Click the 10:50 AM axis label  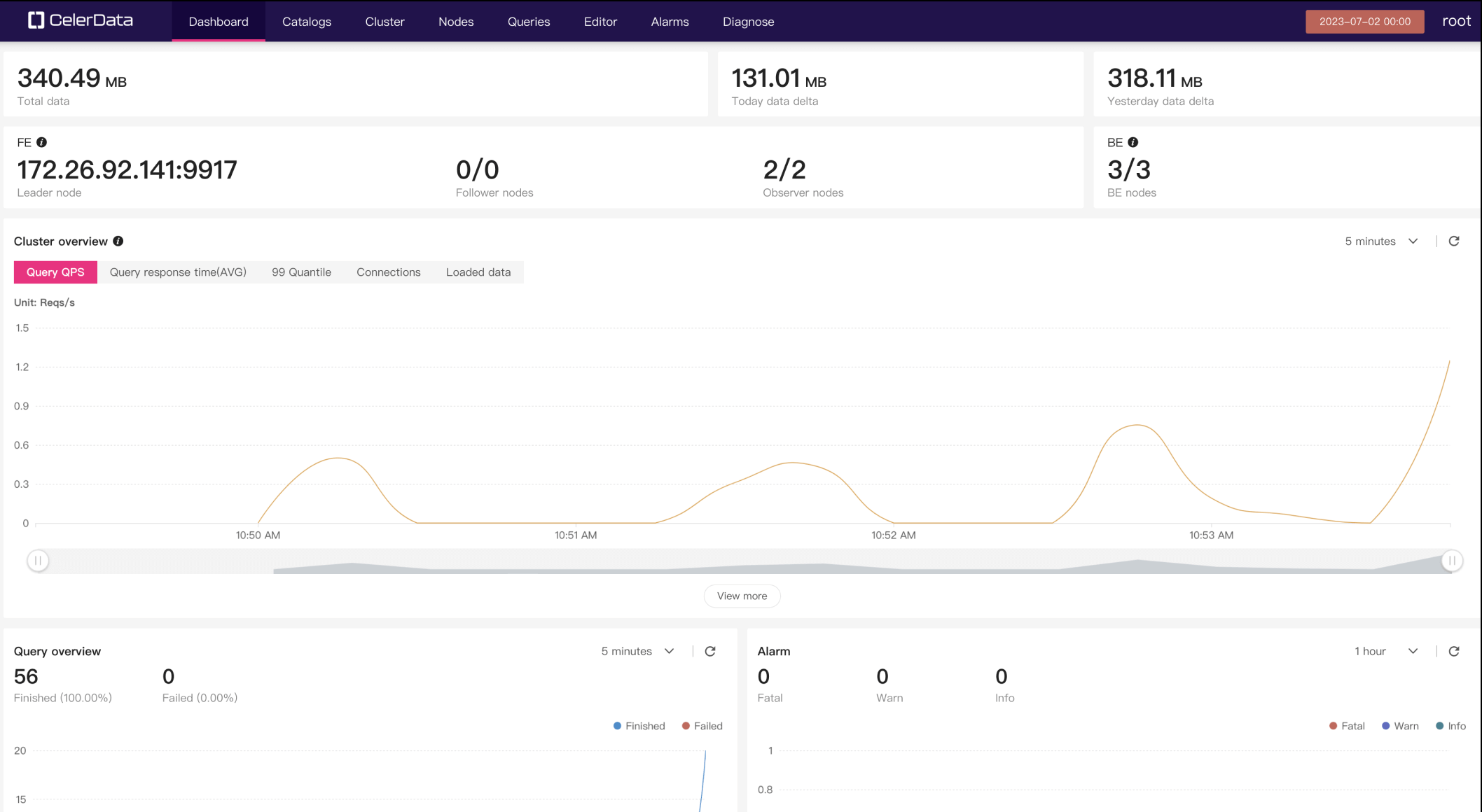pos(258,535)
